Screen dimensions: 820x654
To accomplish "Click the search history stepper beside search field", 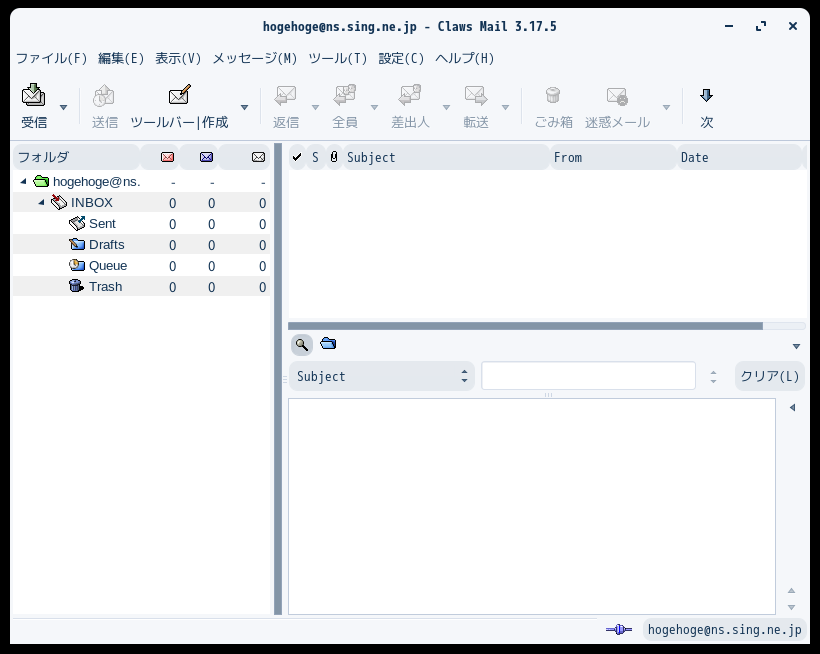I will point(713,376).
